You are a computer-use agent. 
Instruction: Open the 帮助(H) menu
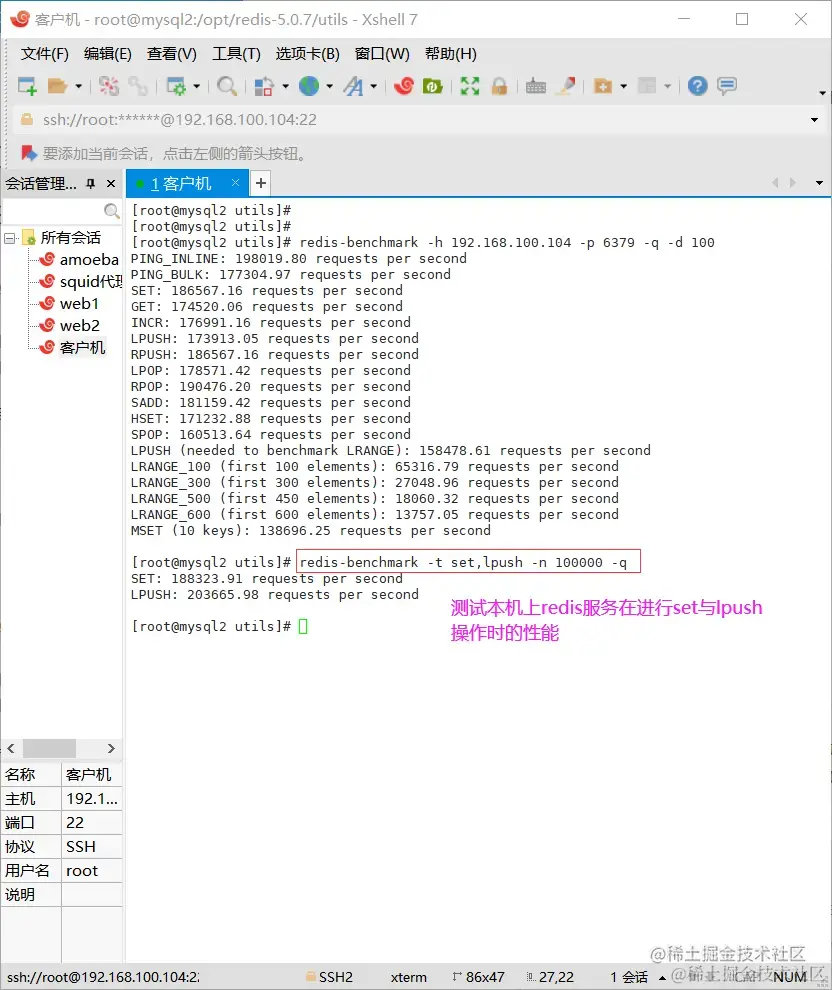[450, 54]
